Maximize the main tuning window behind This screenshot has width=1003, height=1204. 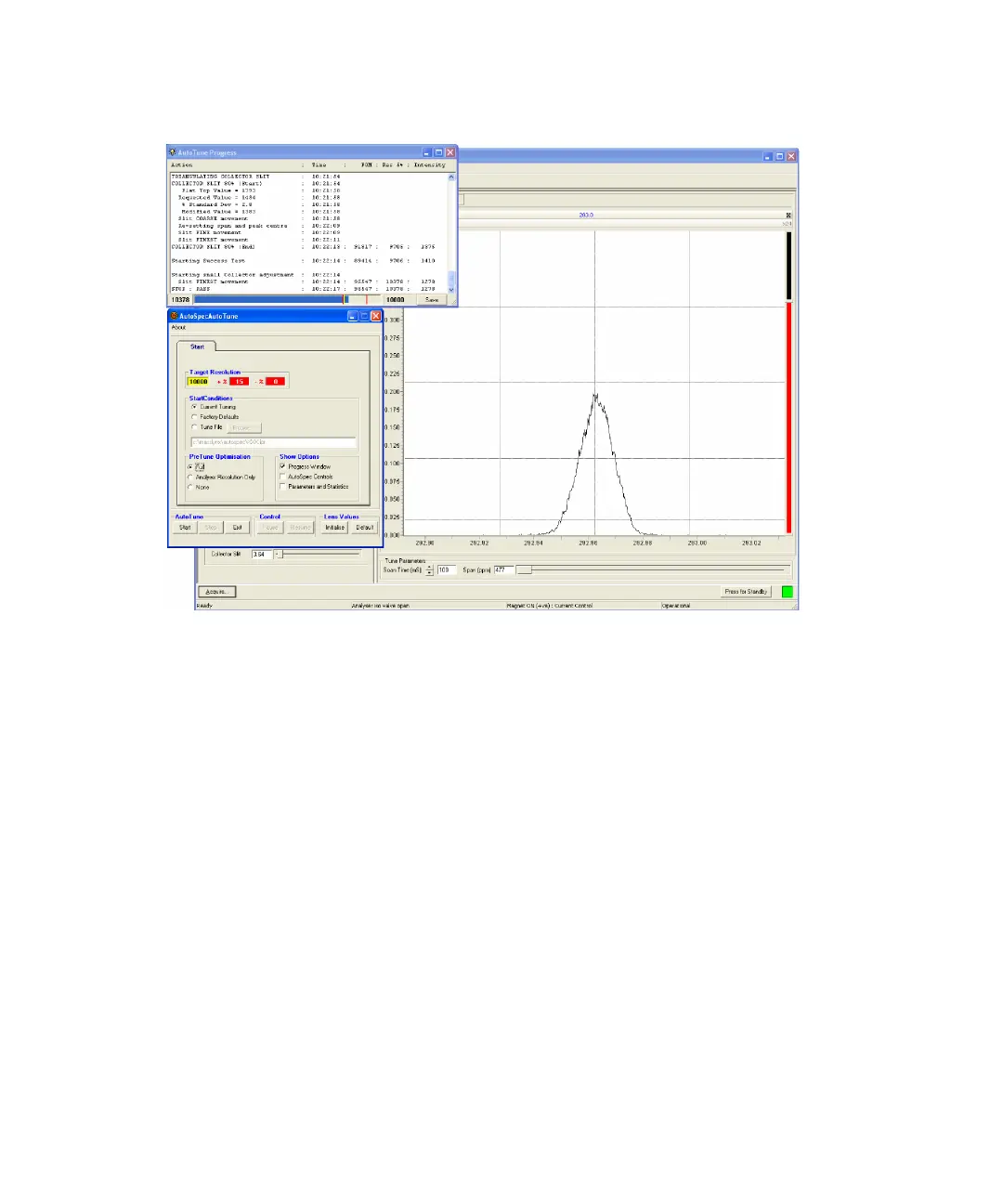pyautogui.click(x=780, y=156)
